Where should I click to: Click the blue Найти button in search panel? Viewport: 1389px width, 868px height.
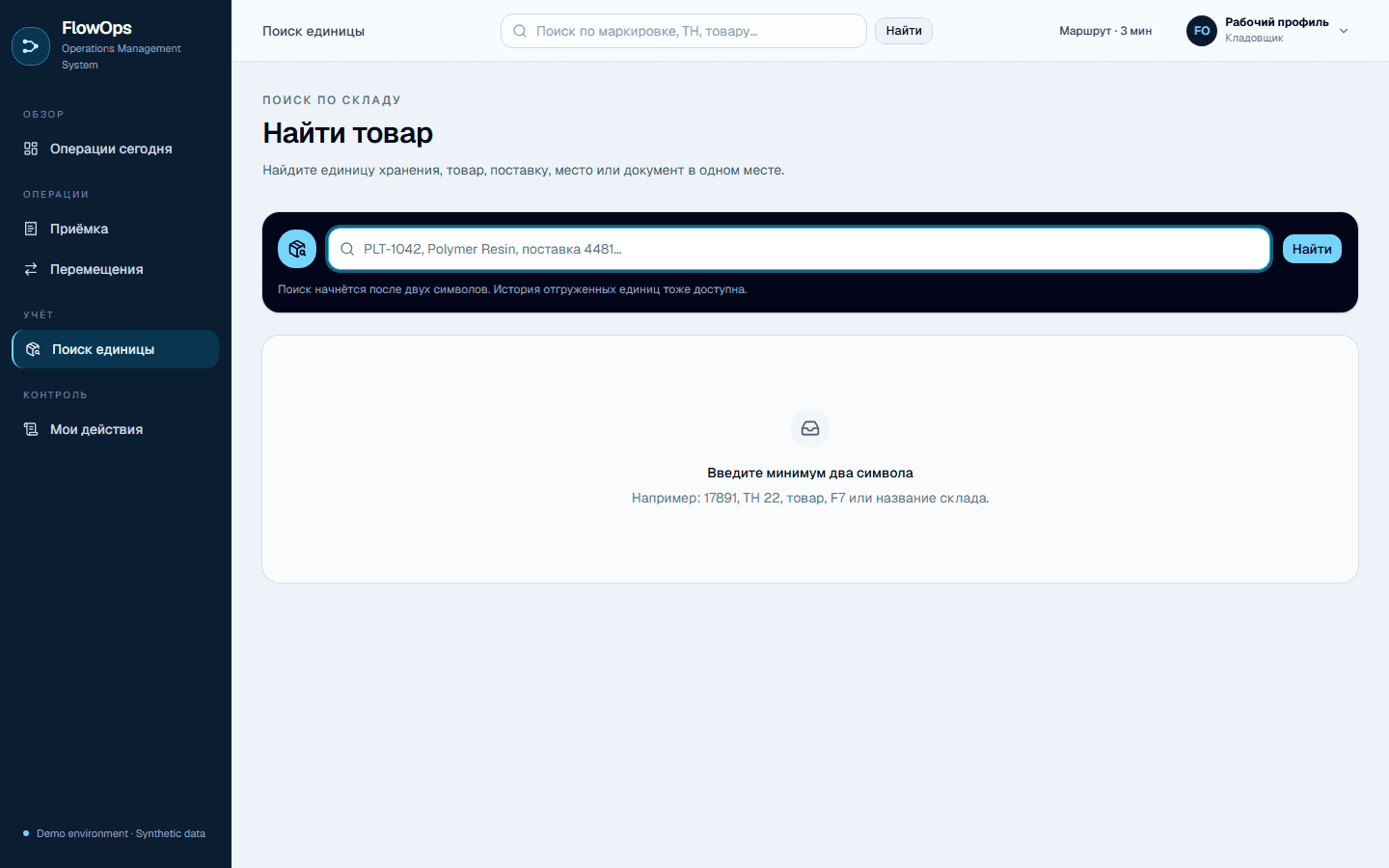coord(1312,249)
